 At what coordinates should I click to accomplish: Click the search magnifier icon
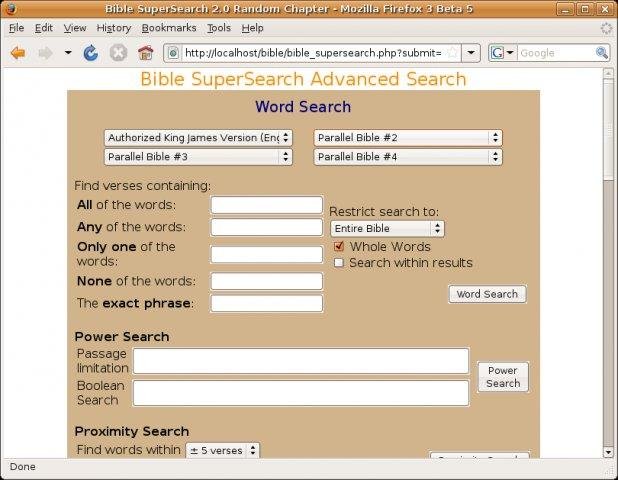pos(601,53)
